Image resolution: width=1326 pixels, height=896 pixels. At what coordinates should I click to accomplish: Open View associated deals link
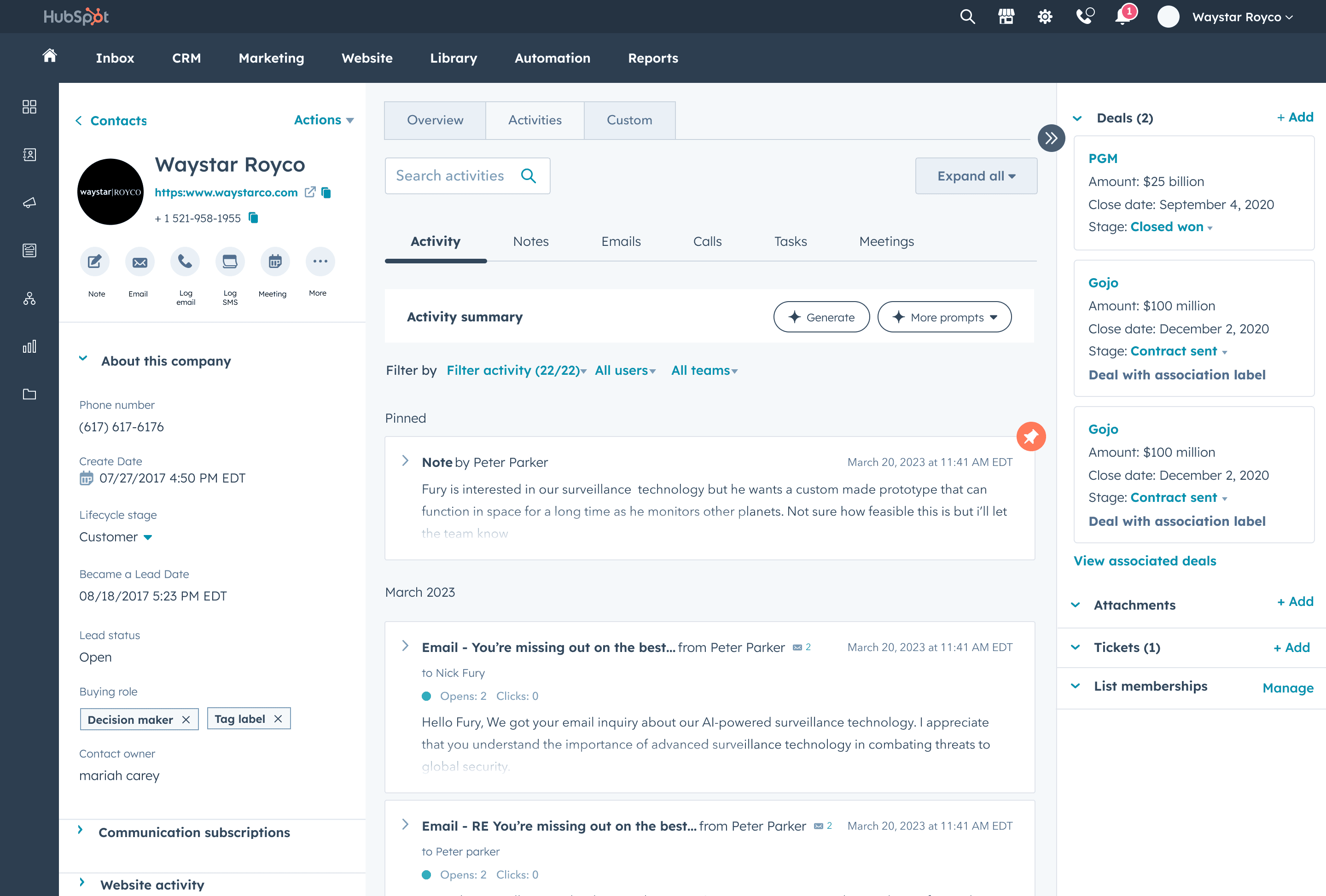pyautogui.click(x=1145, y=561)
